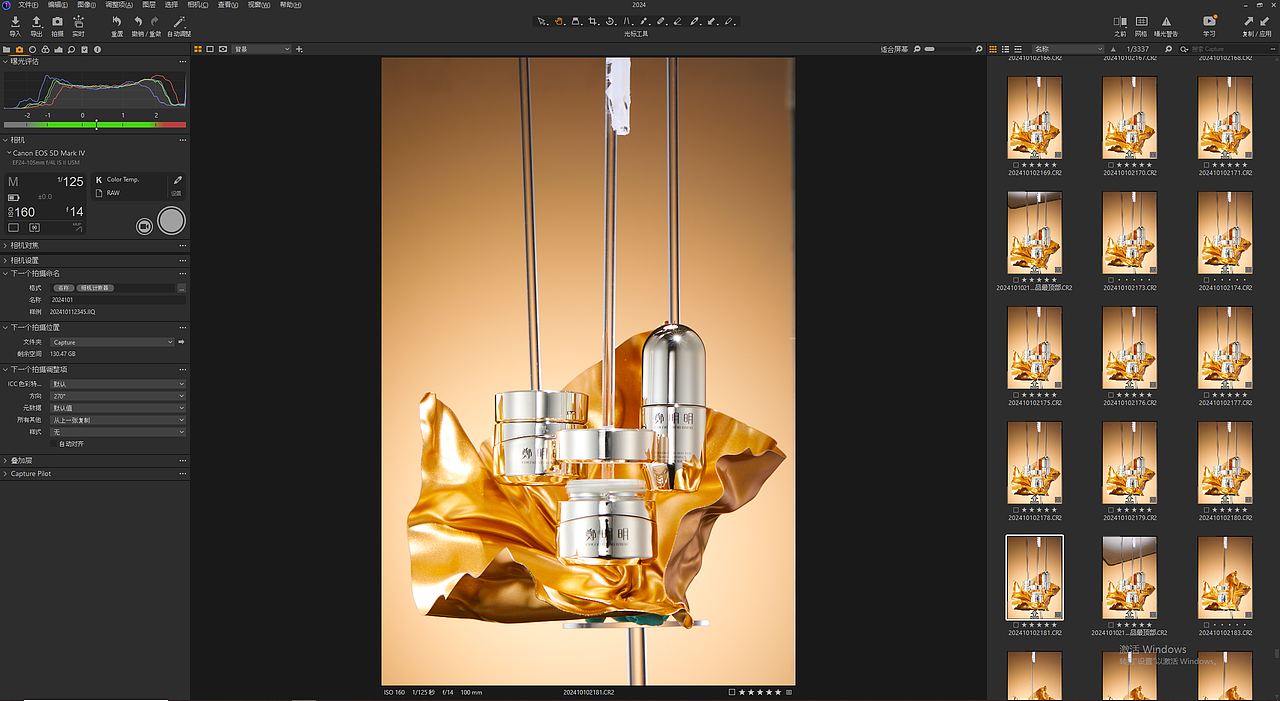
Task: Click the 复制/应用 copy apply arrows
Action: click(1256, 21)
